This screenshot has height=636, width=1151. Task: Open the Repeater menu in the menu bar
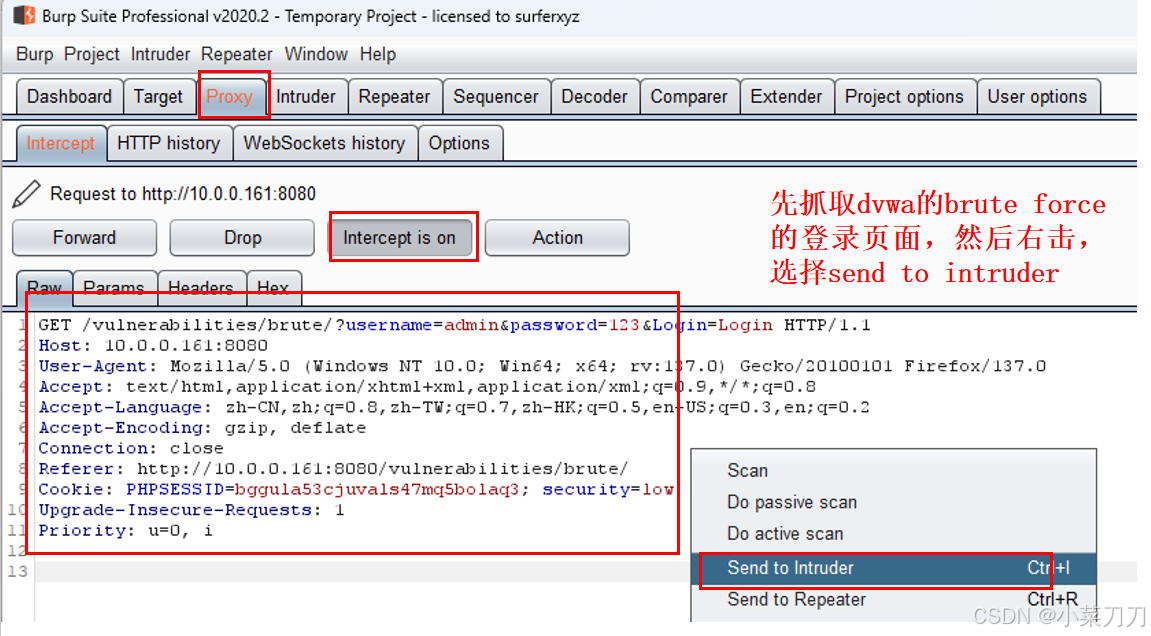pos(236,54)
